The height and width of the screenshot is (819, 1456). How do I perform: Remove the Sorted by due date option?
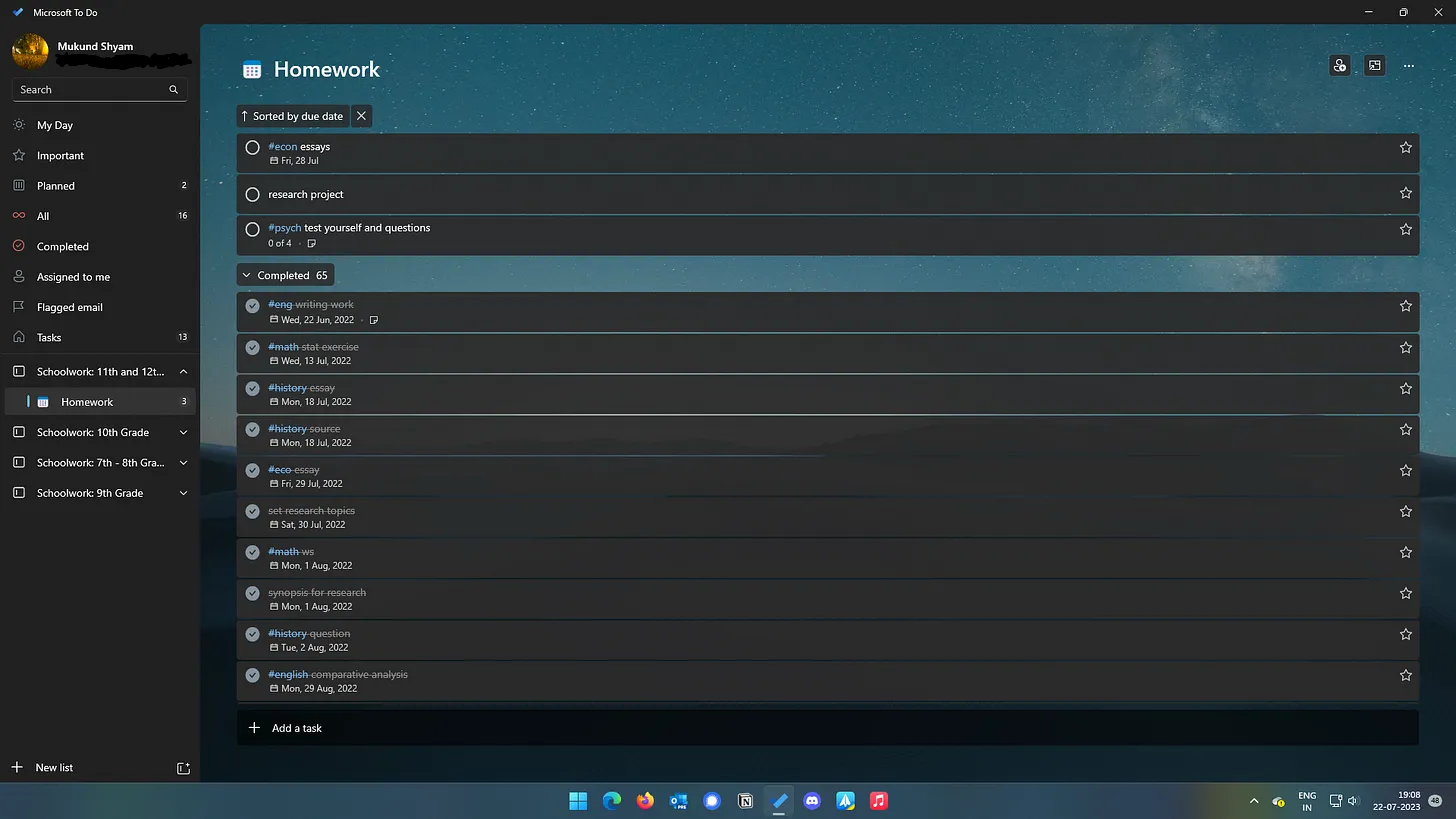click(361, 116)
